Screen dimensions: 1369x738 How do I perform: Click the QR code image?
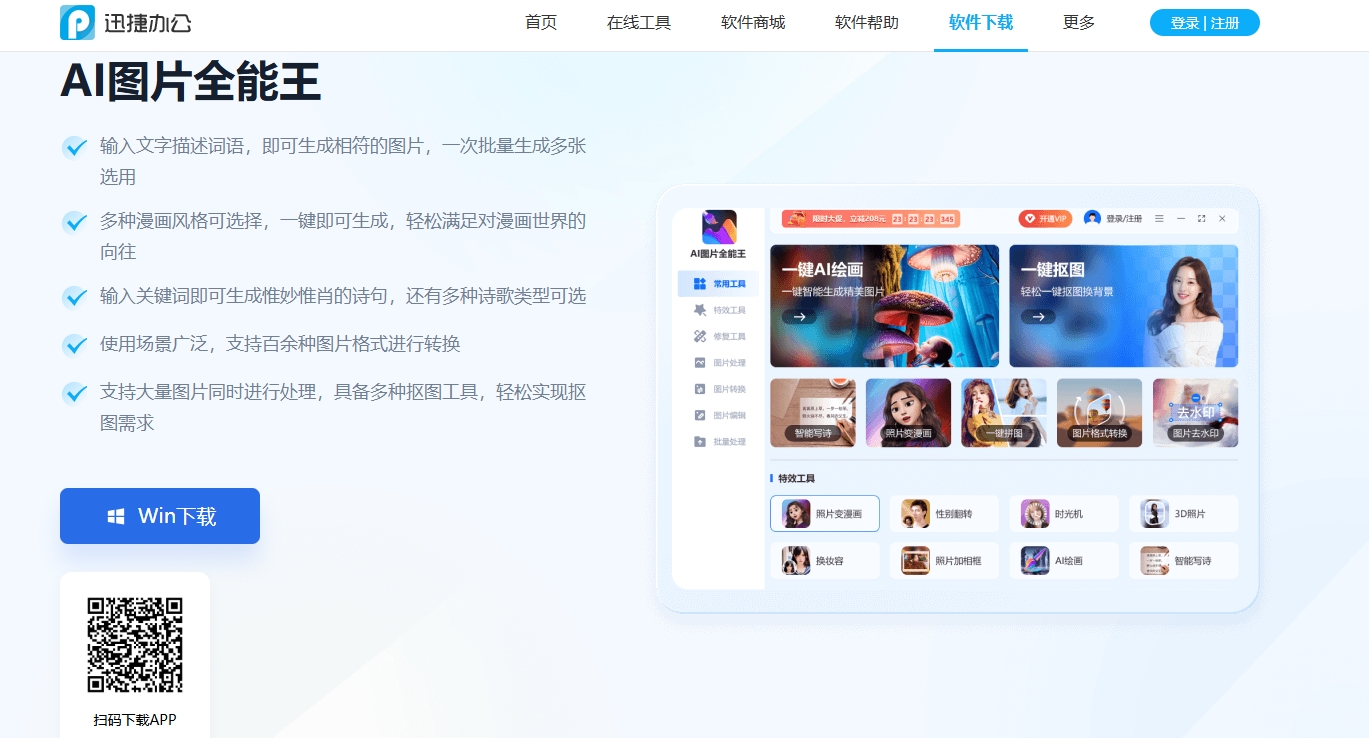point(135,645)
